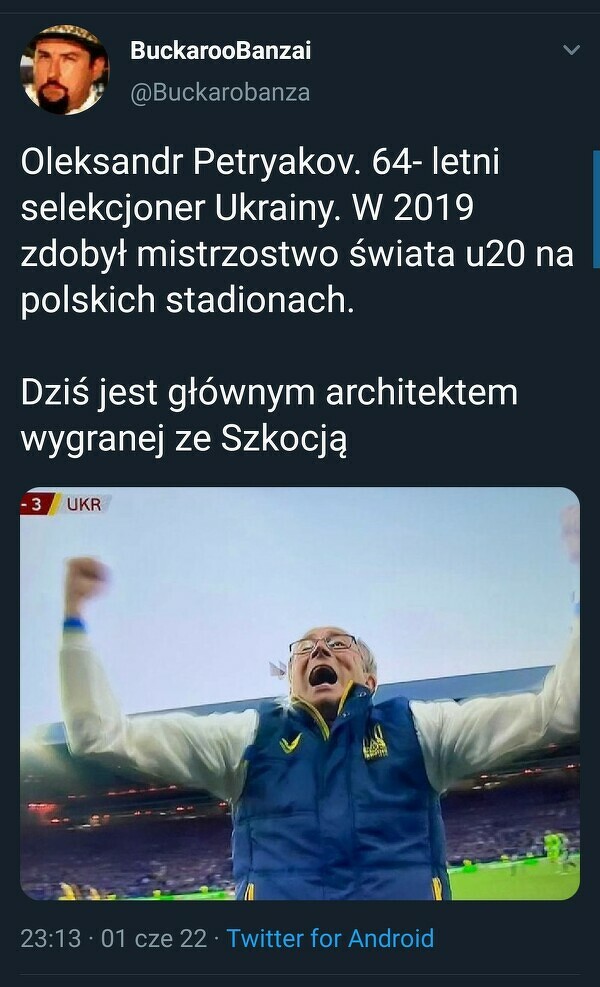Expand the tweet options chevron

pos(571,50)
